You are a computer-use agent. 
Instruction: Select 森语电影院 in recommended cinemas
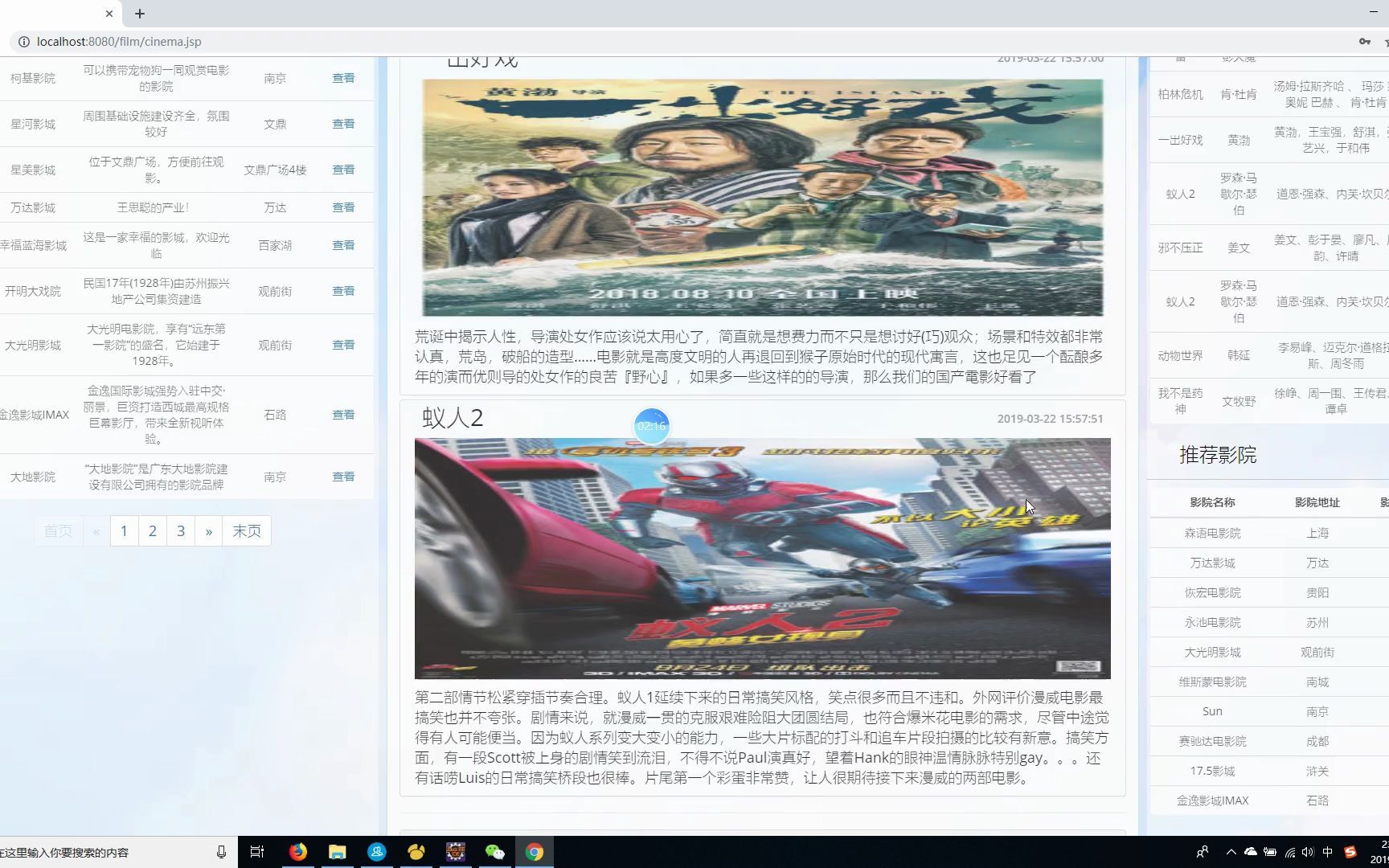click(x=1212, y=533)
